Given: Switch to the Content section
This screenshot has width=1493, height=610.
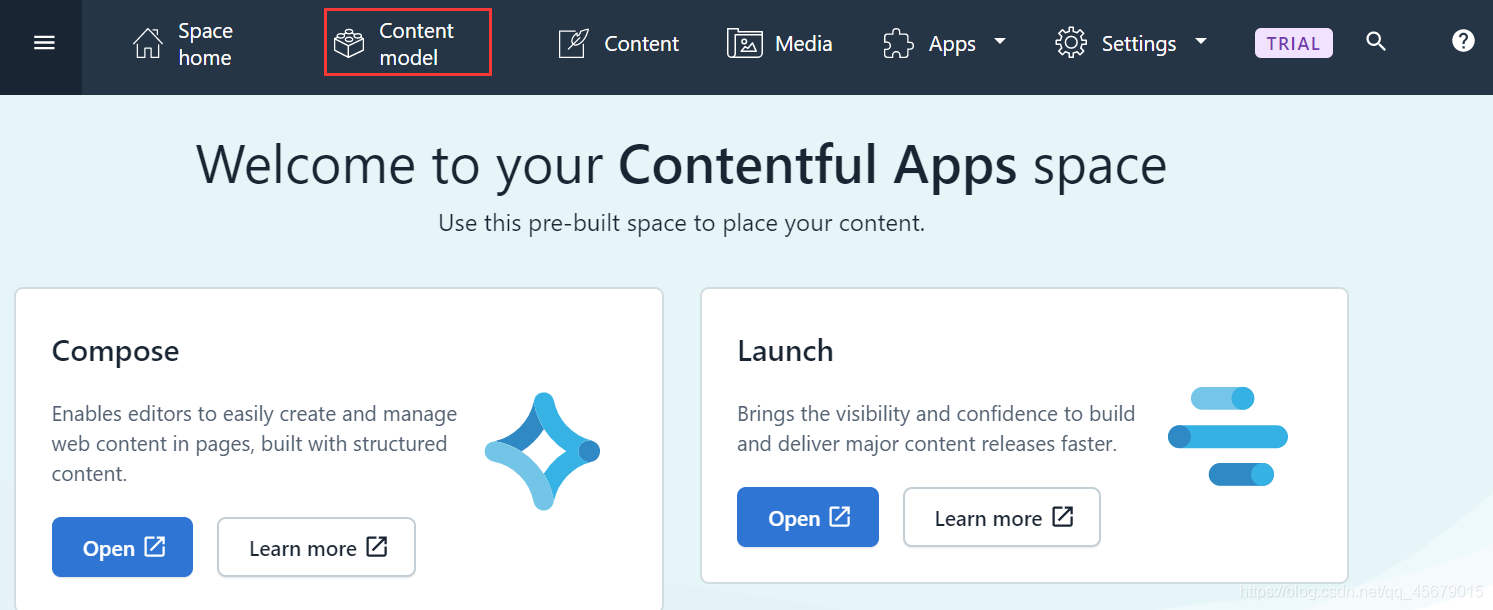Looking at the screenshot, I should [618, 44].
